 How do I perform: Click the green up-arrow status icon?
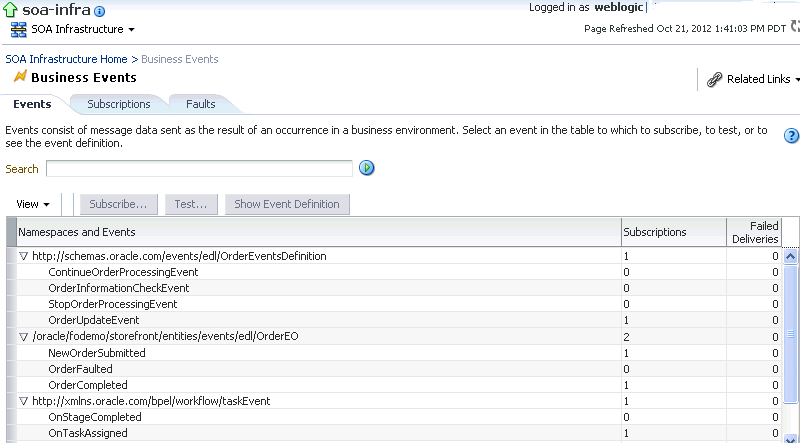pyautogui.click(x=10, y=10)
